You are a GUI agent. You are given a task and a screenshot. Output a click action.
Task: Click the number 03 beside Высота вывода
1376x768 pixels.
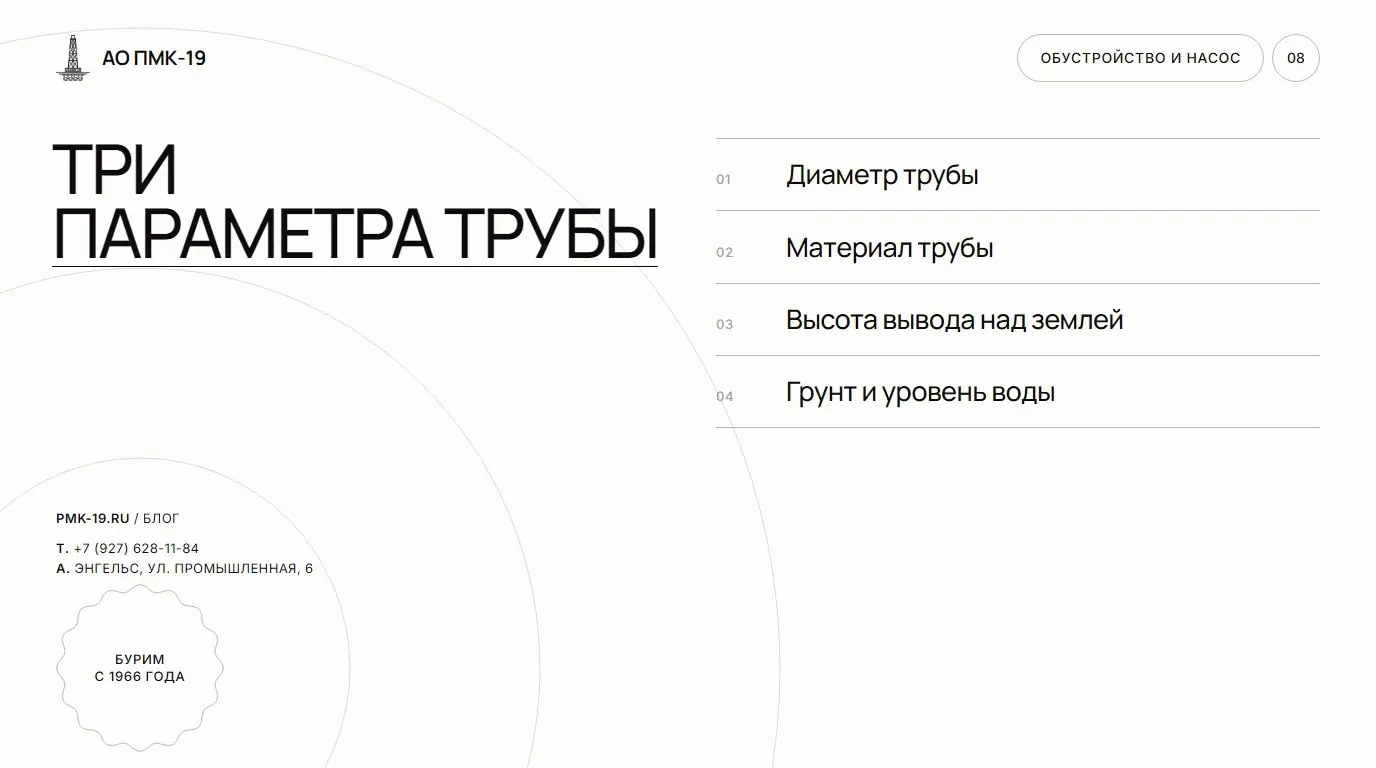[724, 324]
